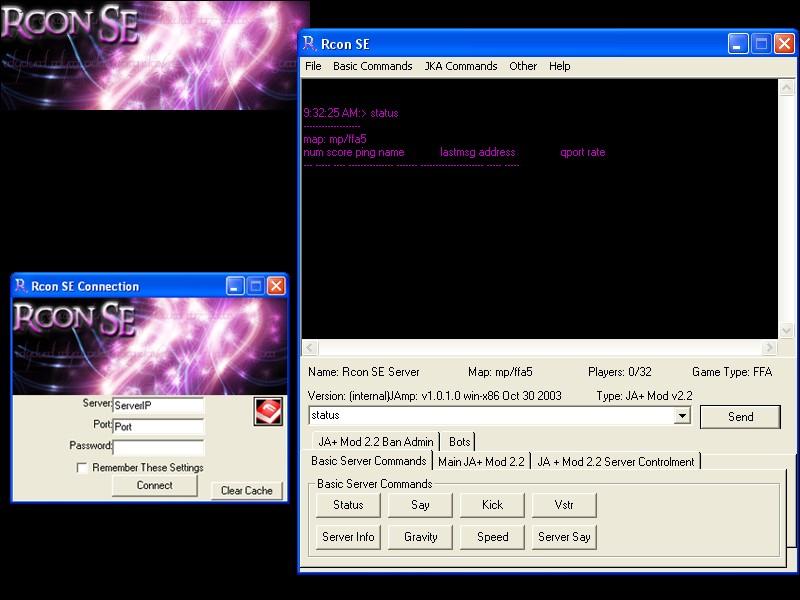Click the Kick server command button
This screenshot has height=600, width=800.
click(x=492, y=505)
